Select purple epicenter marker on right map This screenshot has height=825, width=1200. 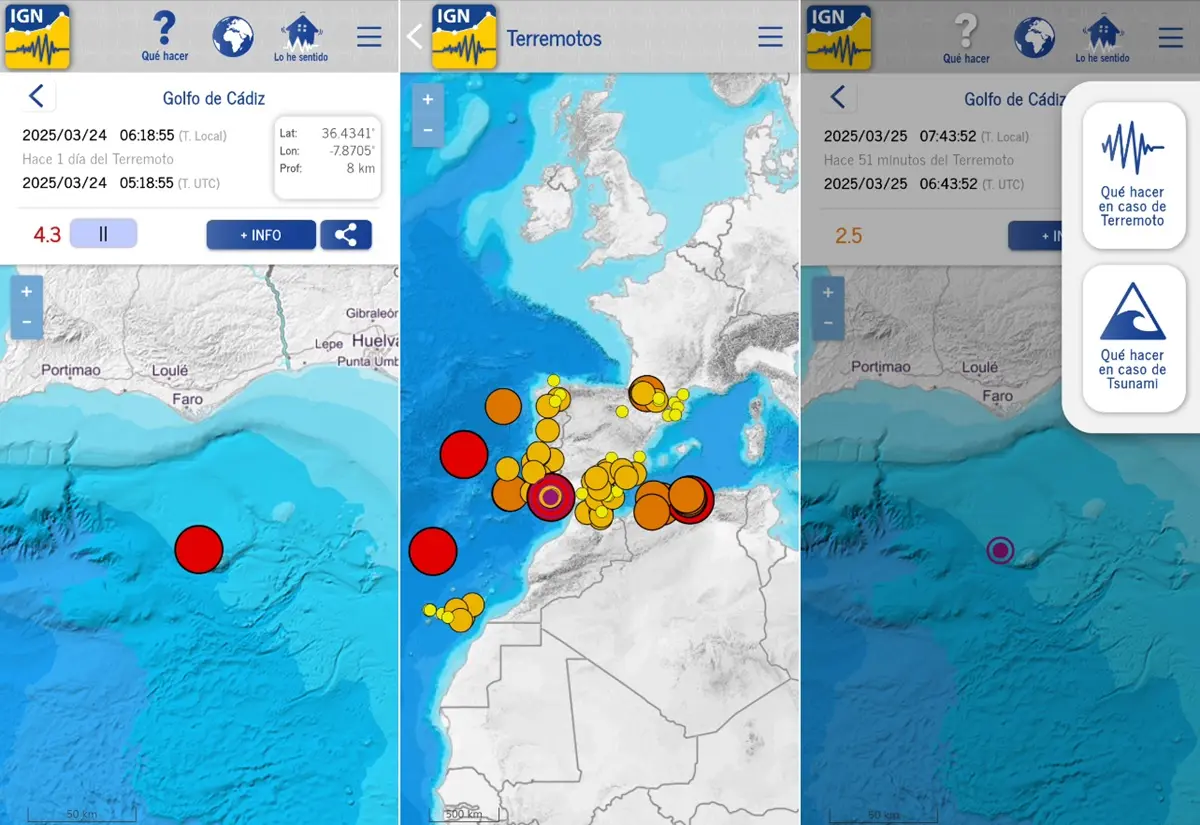click(1000, 550)
